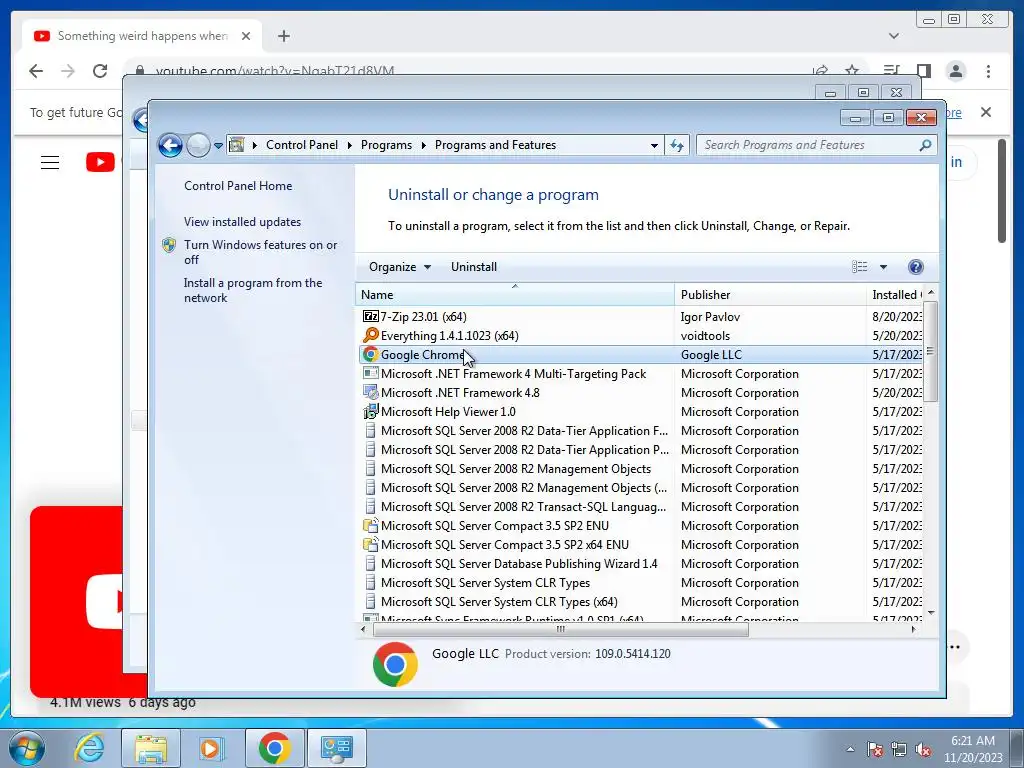Sort the list by the Name column header
Image resolution: width=1024 pixels, height=768 pixels.
pos(515,295)
